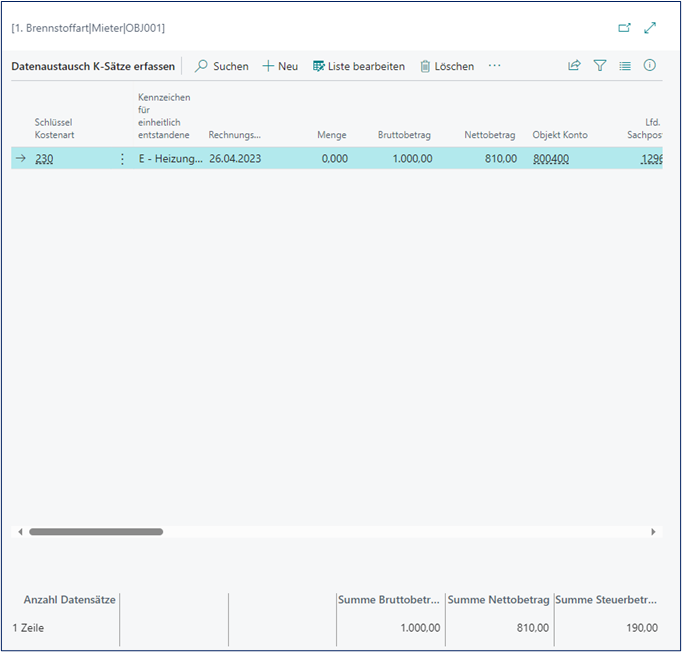Click the Suchen search button
This screenshot has height=652, width=682.
[x=221, y=66]
